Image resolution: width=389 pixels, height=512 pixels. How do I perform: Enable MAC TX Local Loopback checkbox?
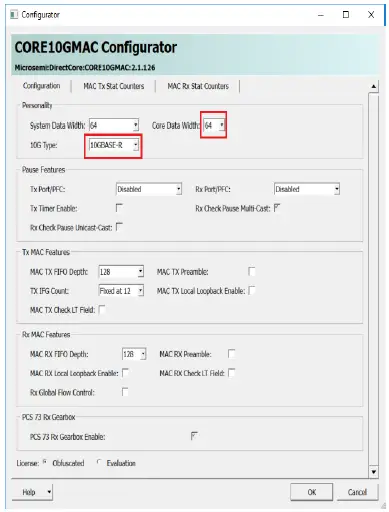click(252, 290)
